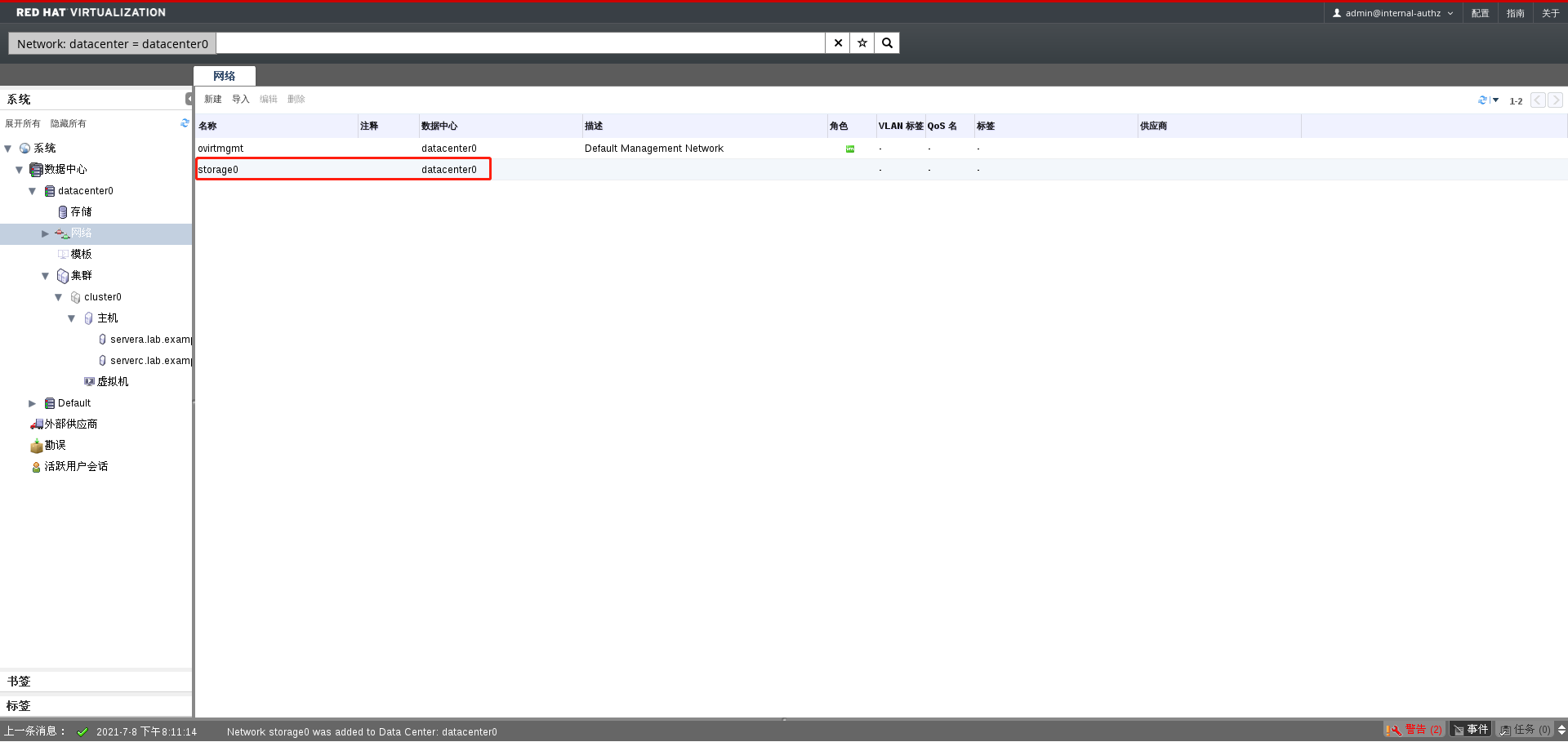This screenshot has height=742, width=1568.
Task: Select the 网络 tab
Action: 224,75
